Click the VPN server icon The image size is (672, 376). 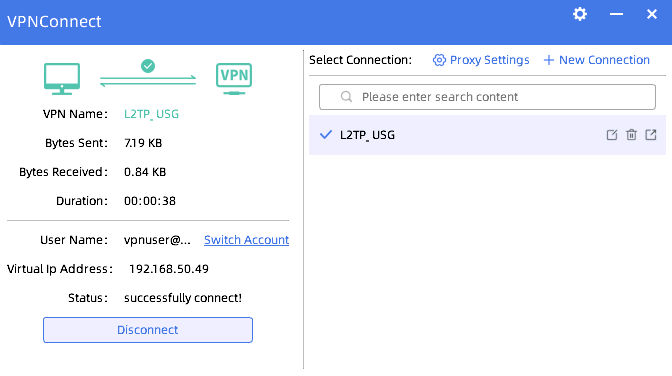234,78
